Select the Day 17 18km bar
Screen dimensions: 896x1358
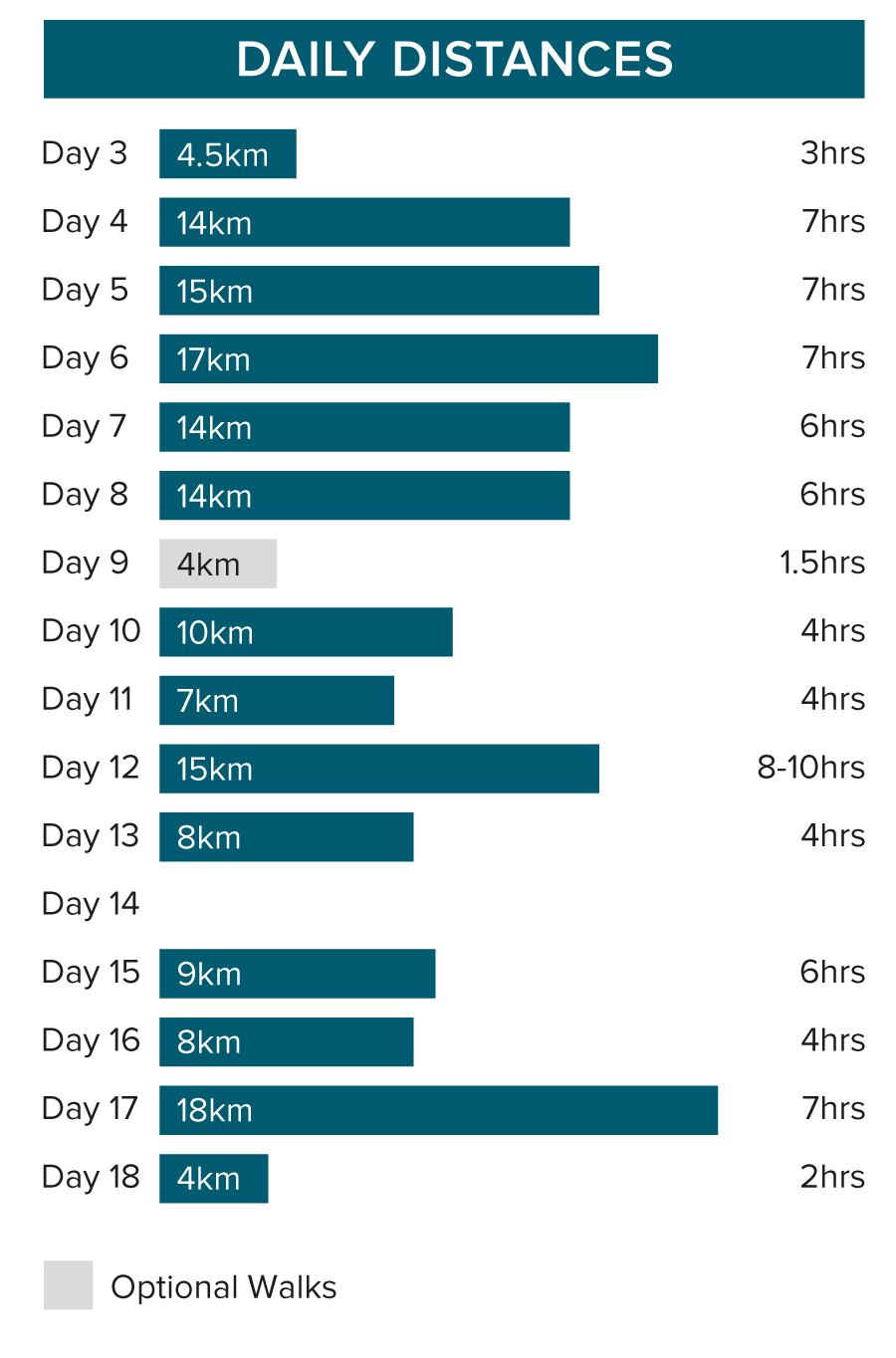(x=438, y=1110)
